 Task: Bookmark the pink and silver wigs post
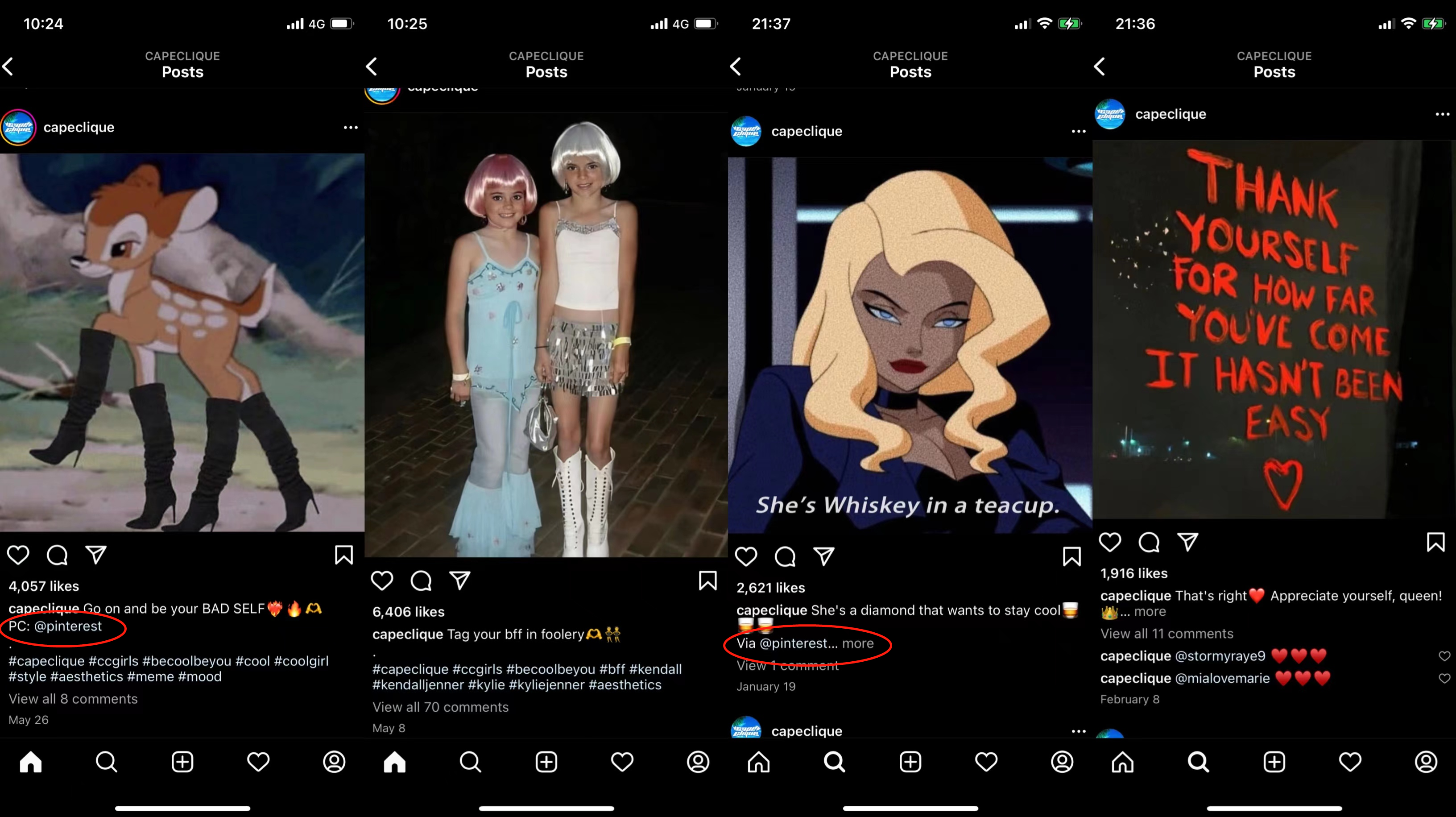[707, 580]
